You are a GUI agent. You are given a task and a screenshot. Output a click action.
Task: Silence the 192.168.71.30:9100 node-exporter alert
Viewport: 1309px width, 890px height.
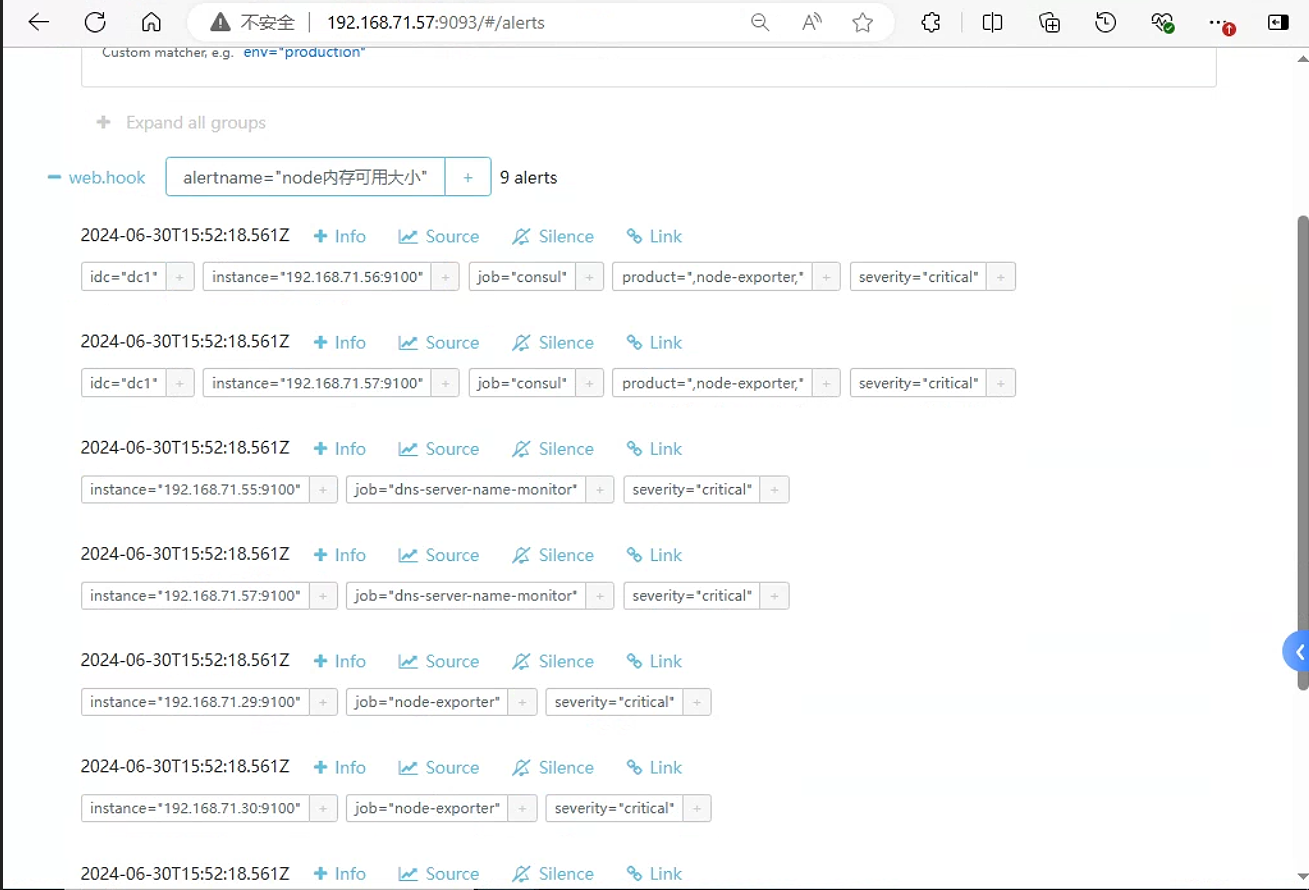pos(553,767)
